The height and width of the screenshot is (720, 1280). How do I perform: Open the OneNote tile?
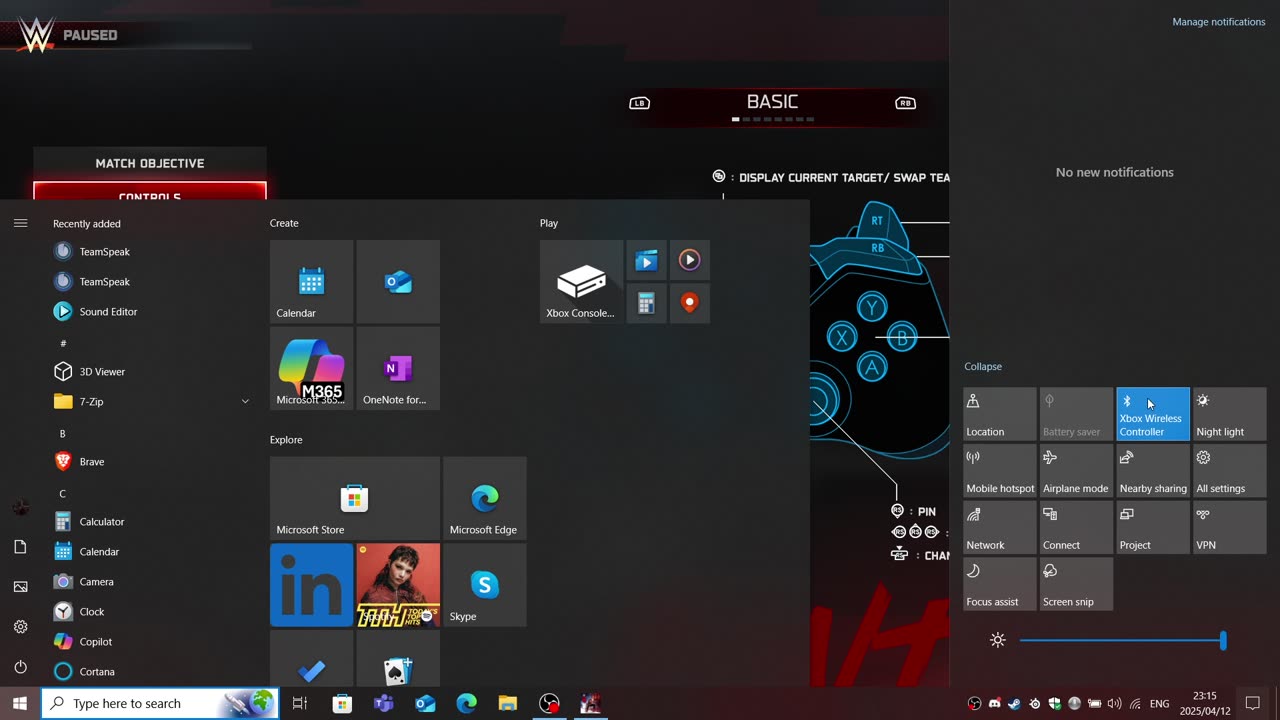point(398,368)
